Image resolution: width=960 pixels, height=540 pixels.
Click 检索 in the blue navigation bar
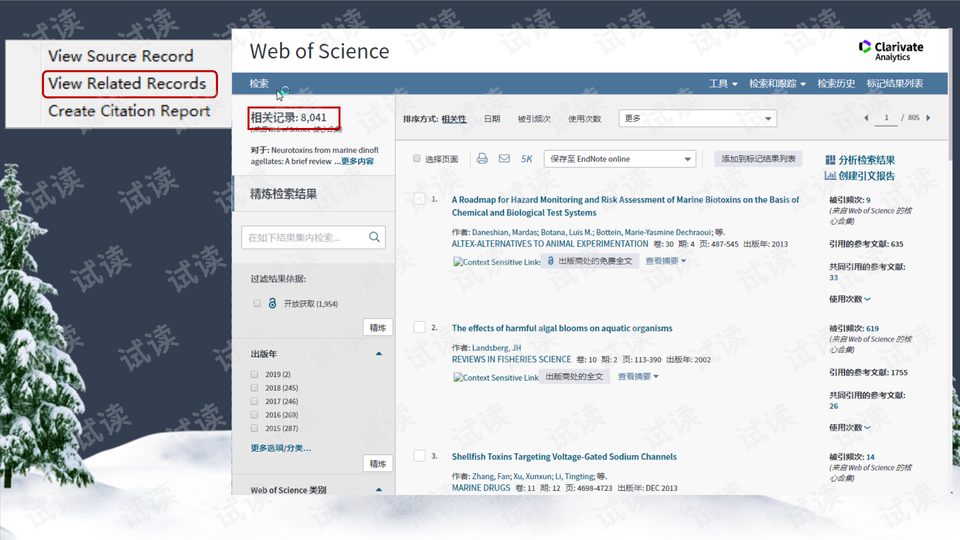[259, 83]
